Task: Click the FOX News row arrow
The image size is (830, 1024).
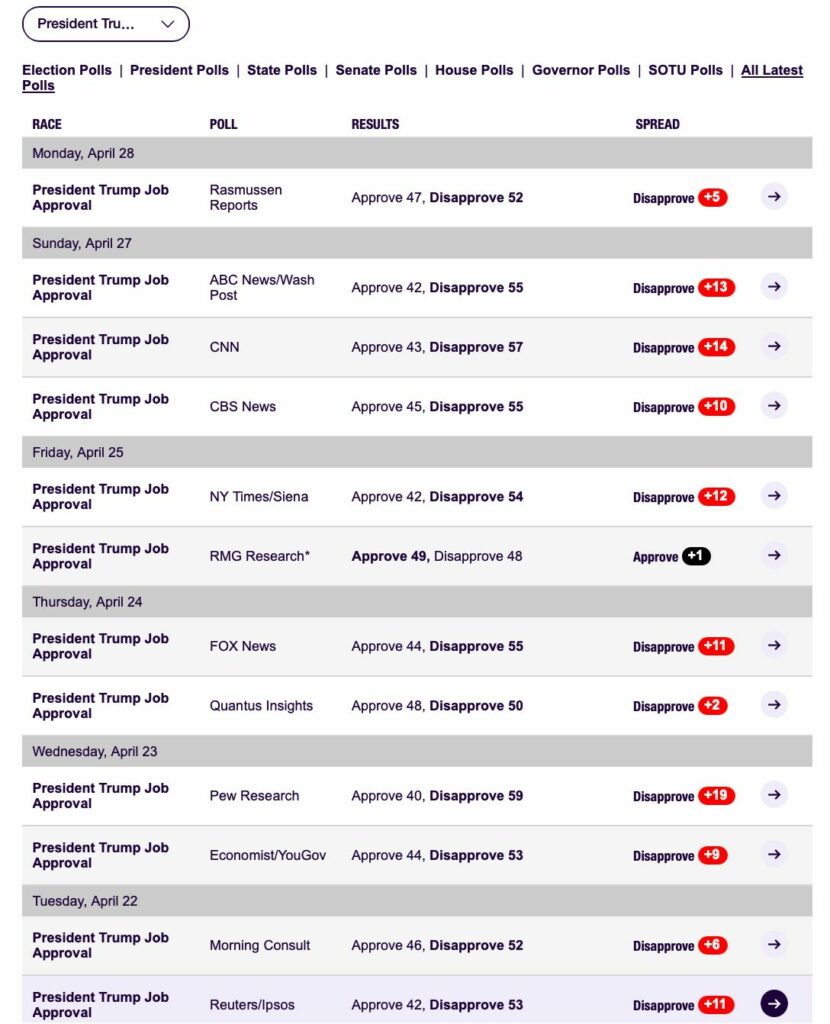Action: pyautogui.click(x=774, y=645)
